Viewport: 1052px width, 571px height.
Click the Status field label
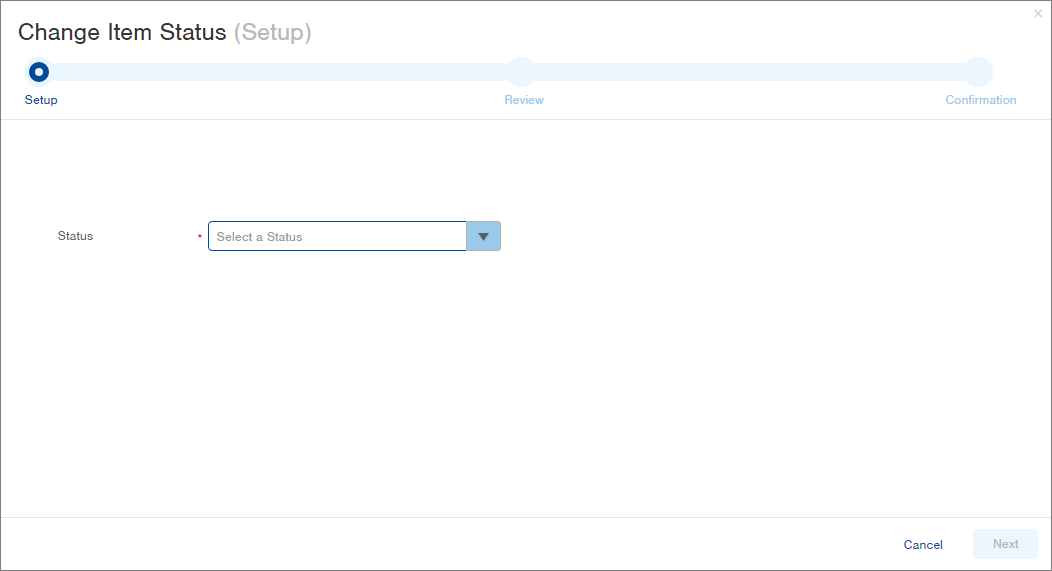pos(75,236)
